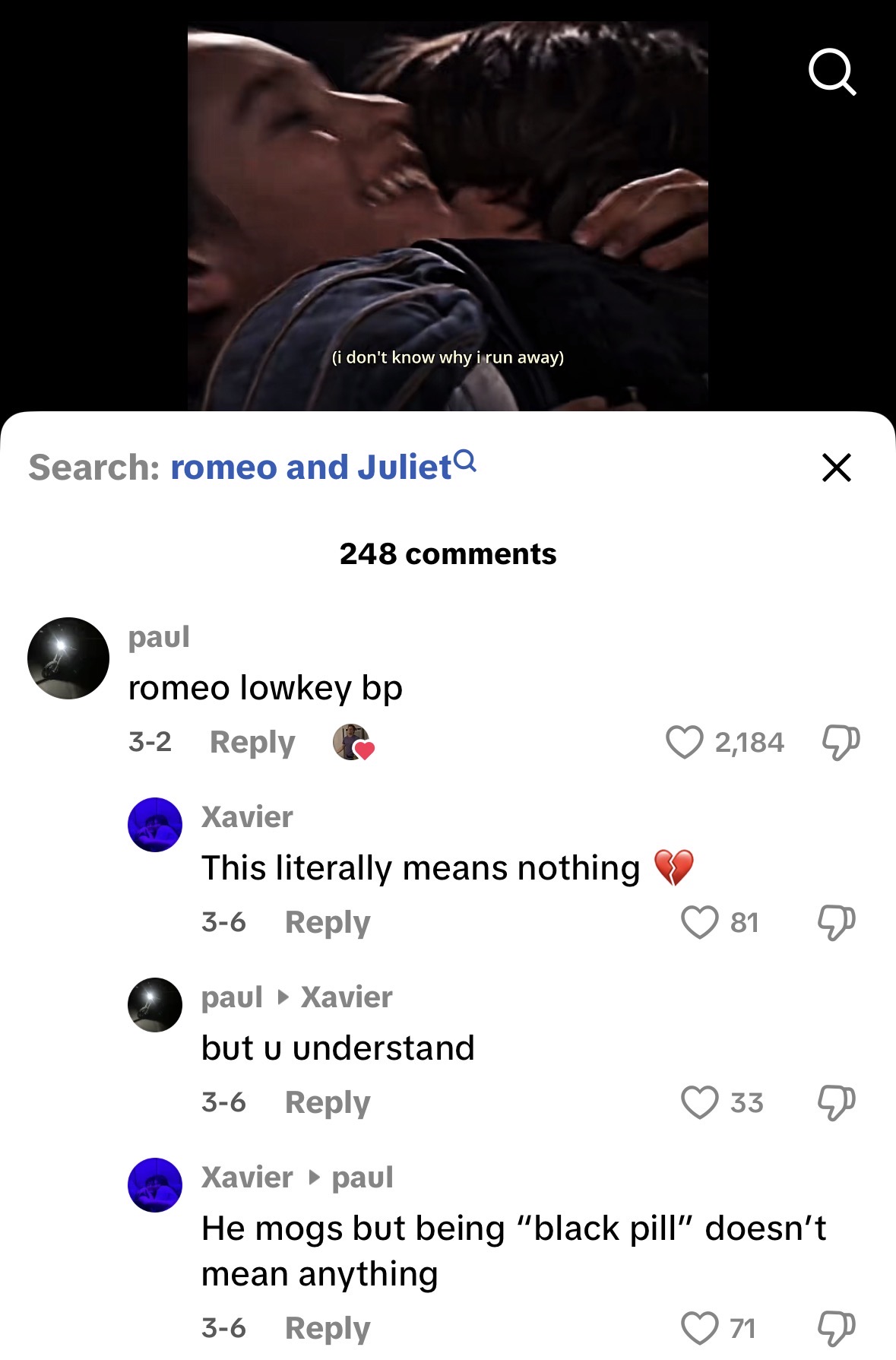Reply to paul's "romeo lowkey bp" comment

coord(252,742)
